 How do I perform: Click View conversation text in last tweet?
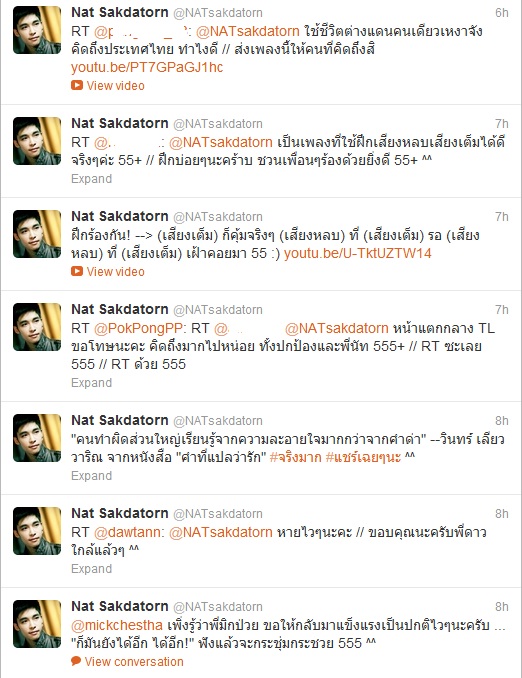point(134,662)
